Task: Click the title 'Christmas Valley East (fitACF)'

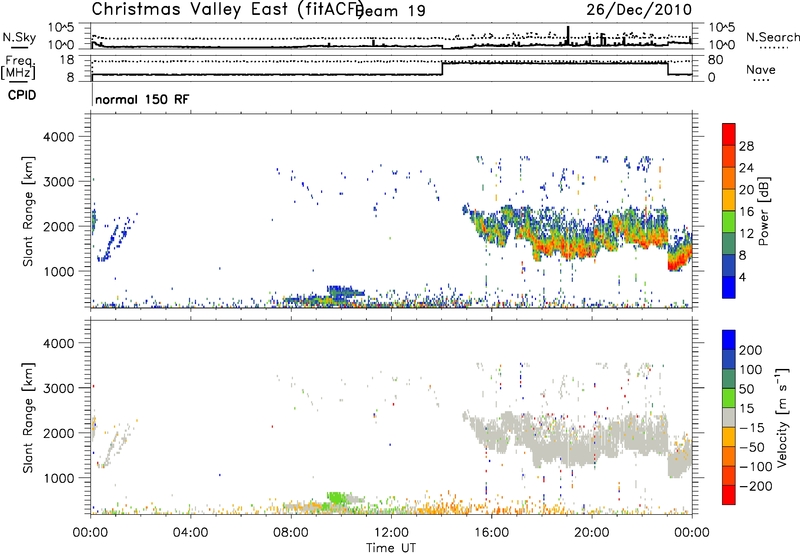Action: pos(228,9)
